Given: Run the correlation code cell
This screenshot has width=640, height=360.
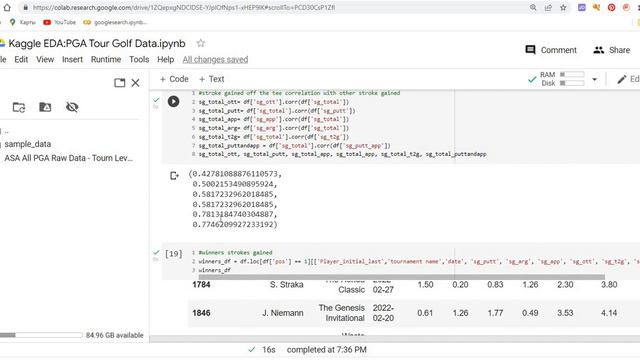Looking at the screenshot, I should 173,101.
